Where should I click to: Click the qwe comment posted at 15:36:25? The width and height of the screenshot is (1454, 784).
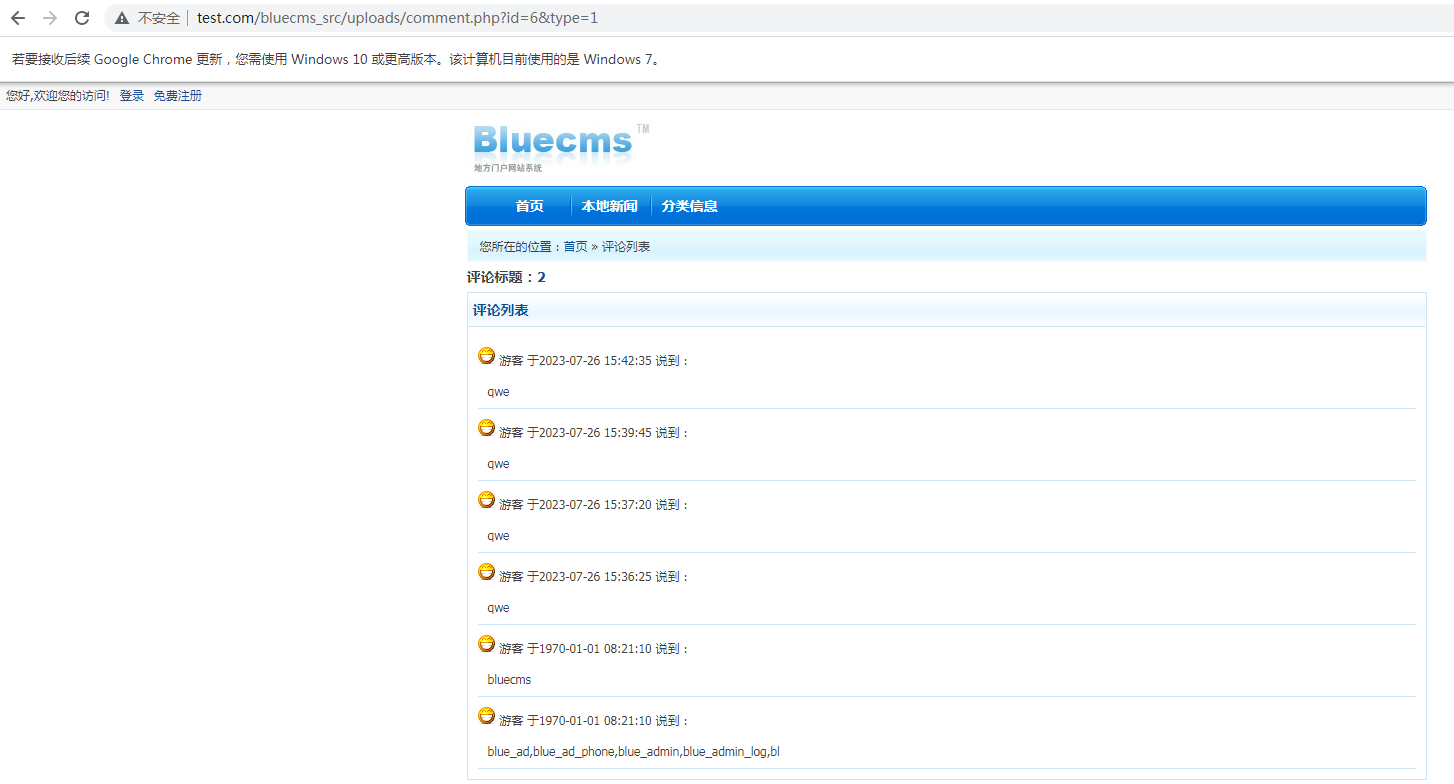click(498, 608)
